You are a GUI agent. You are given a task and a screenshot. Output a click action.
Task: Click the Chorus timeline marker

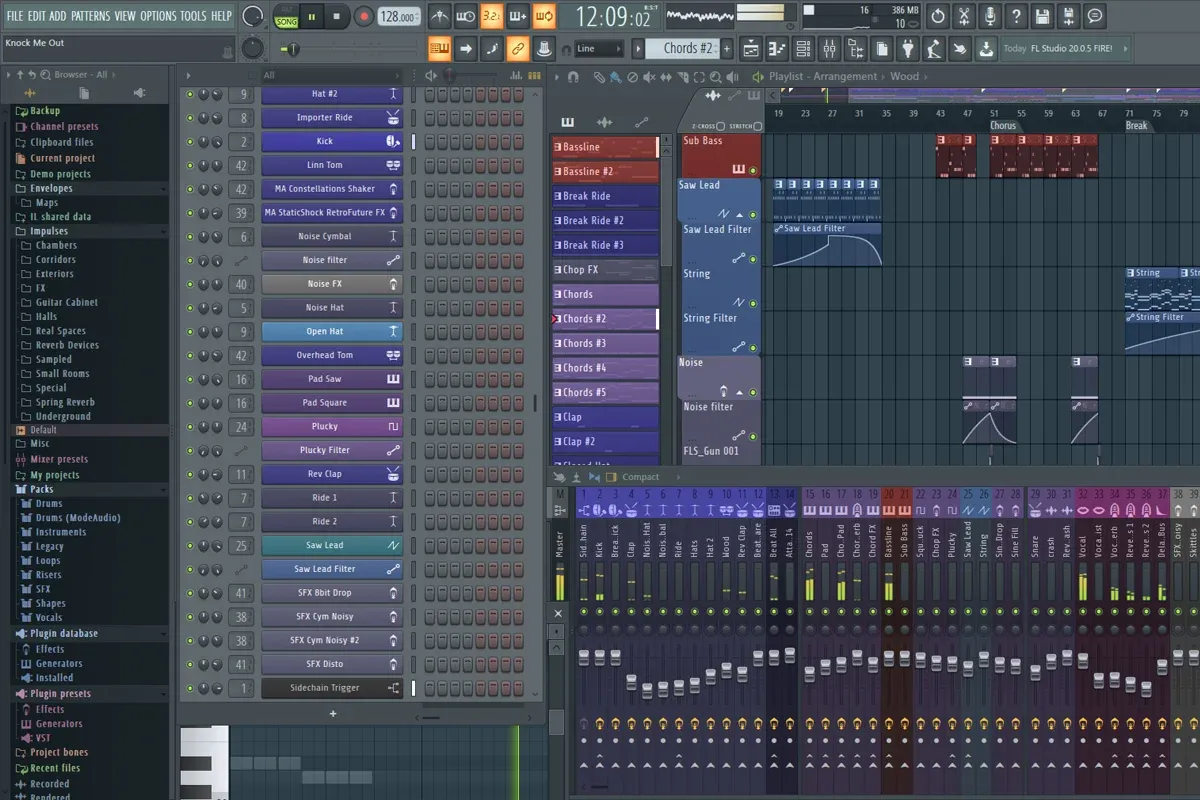[1003, 126]
